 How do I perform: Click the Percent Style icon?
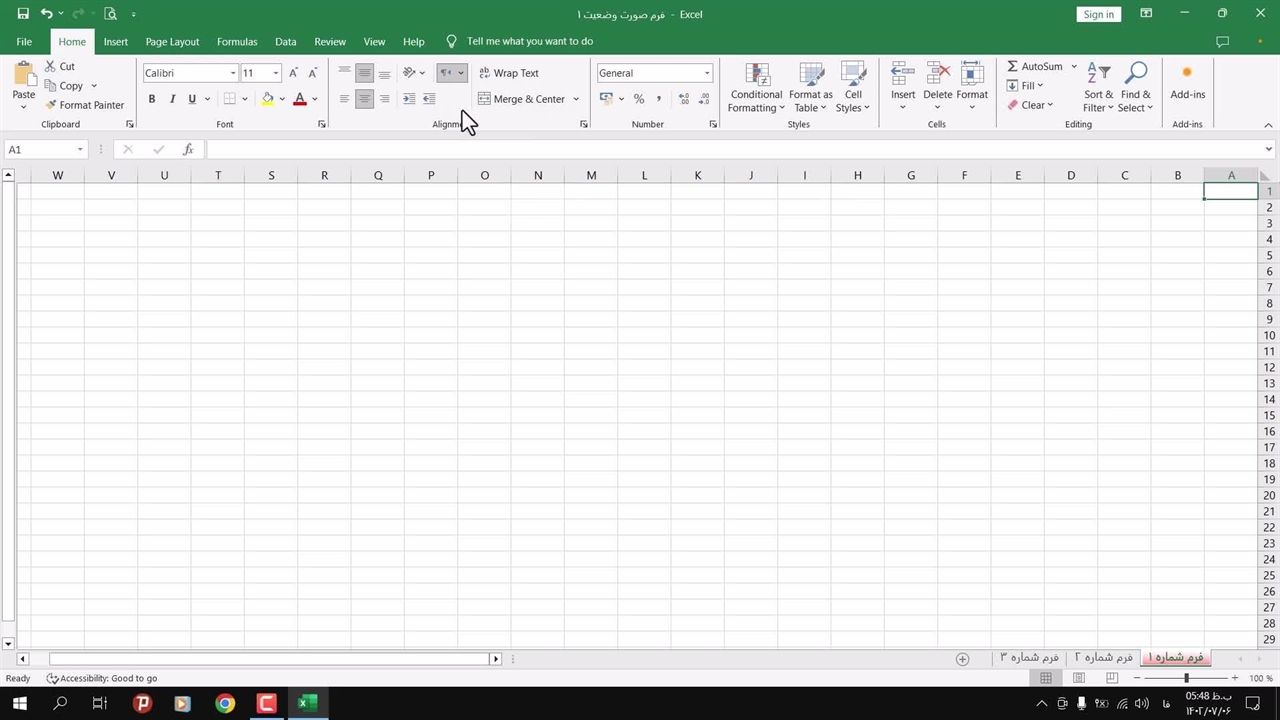tap(639, 99)
